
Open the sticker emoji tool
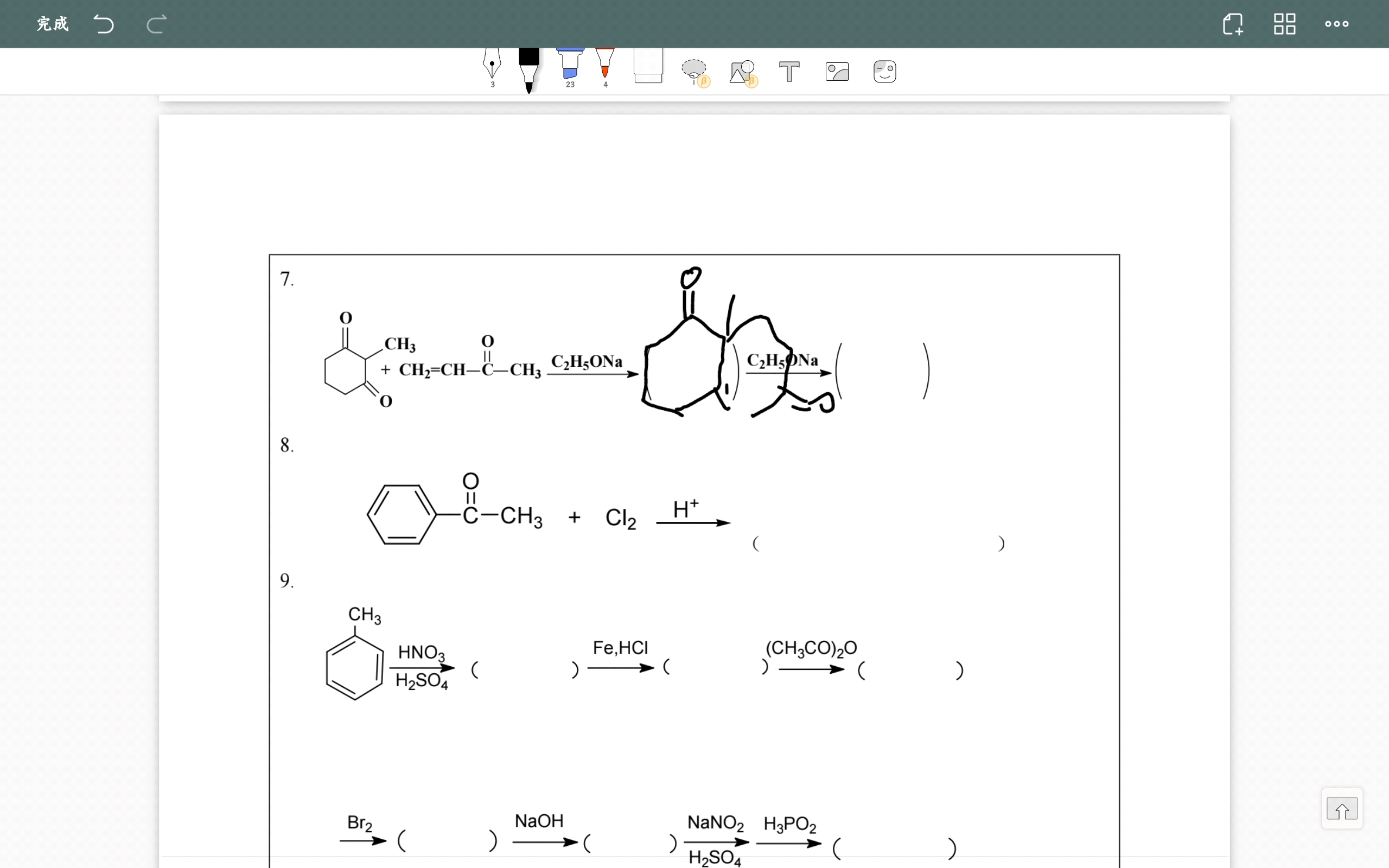point(884,72)
